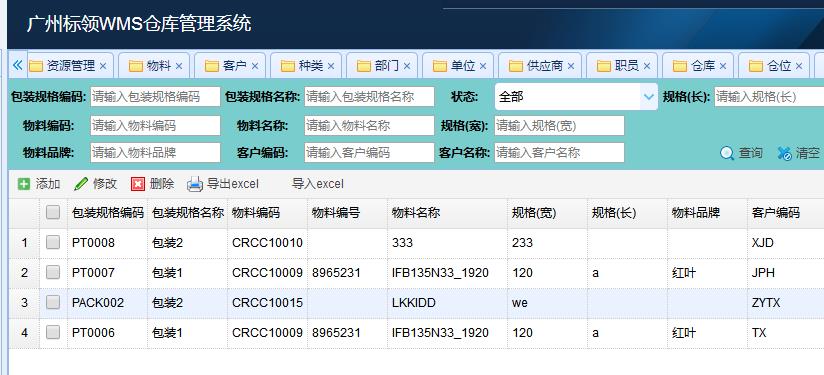The height and width of the screenshot is (375, 824).
Task: Check the row PT0007 checkbox
Action: click(x=53, y=272)
